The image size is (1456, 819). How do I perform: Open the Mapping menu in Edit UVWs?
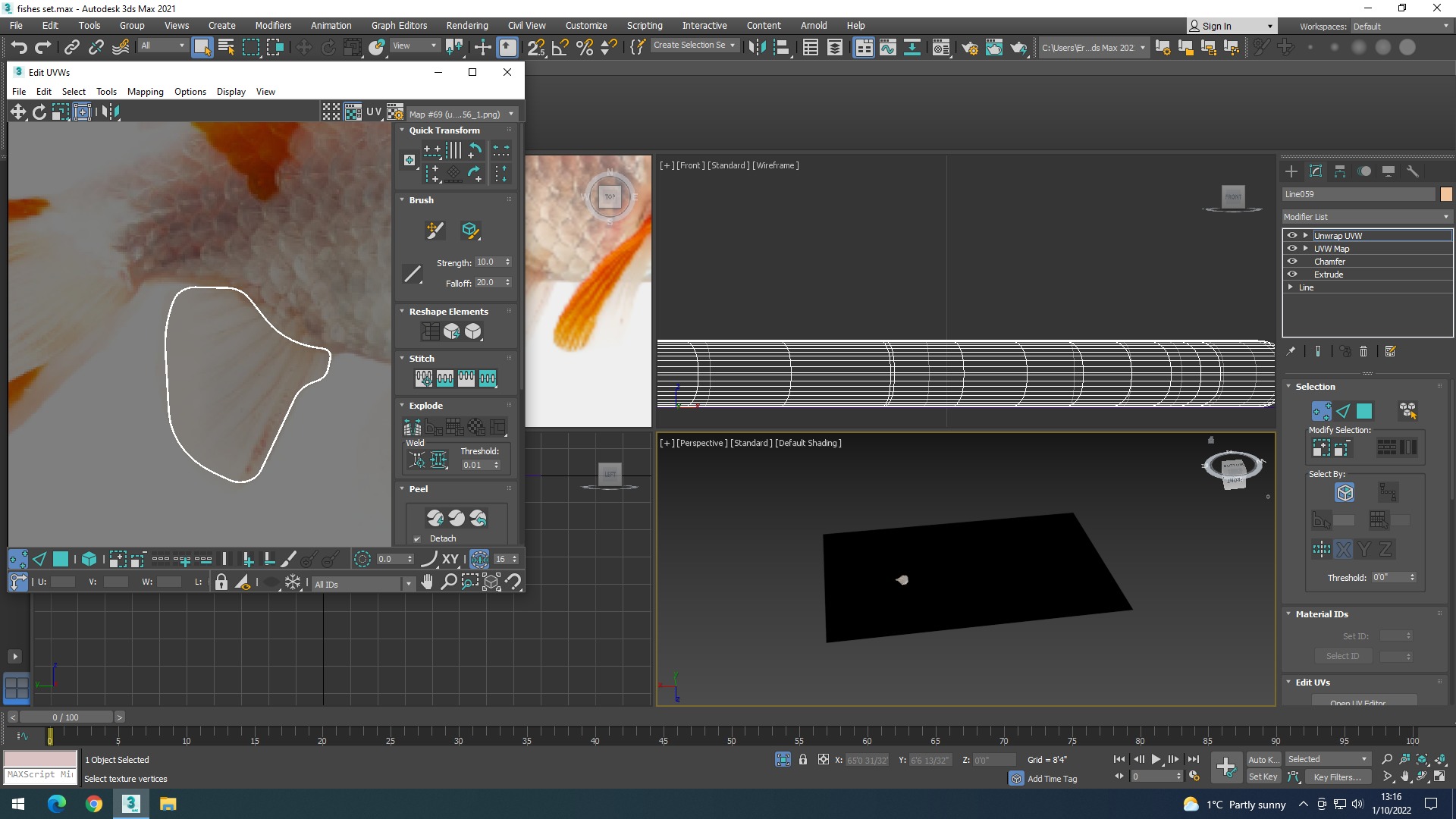145,92
